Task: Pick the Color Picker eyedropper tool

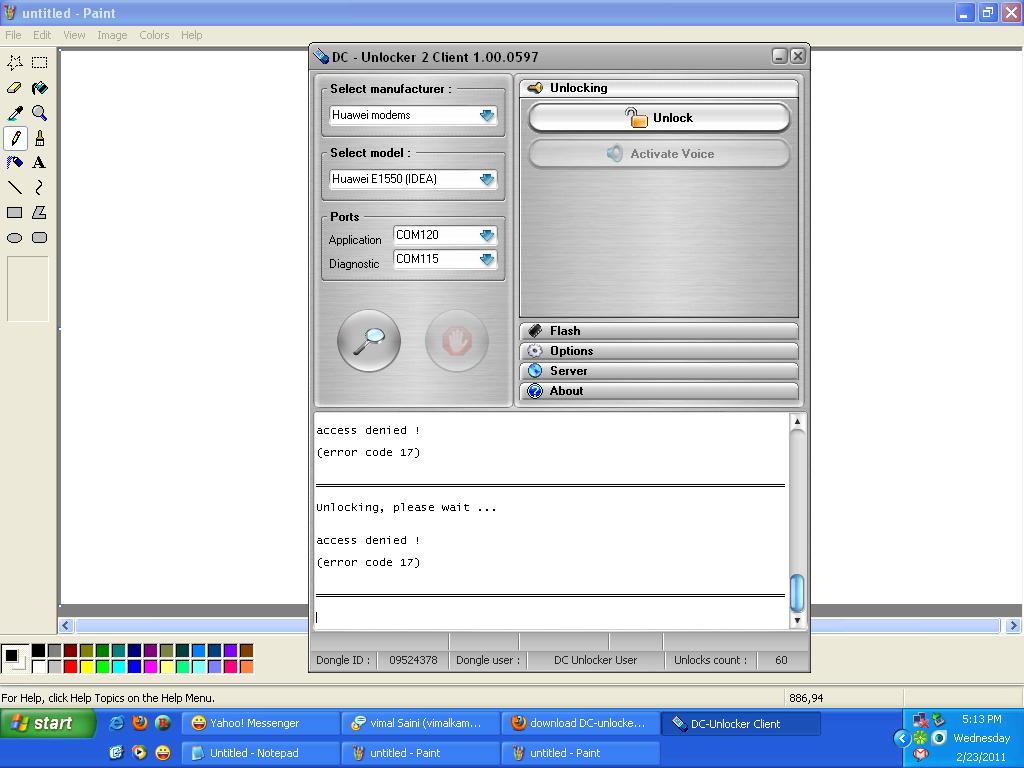Action: [x=15, y=113]
